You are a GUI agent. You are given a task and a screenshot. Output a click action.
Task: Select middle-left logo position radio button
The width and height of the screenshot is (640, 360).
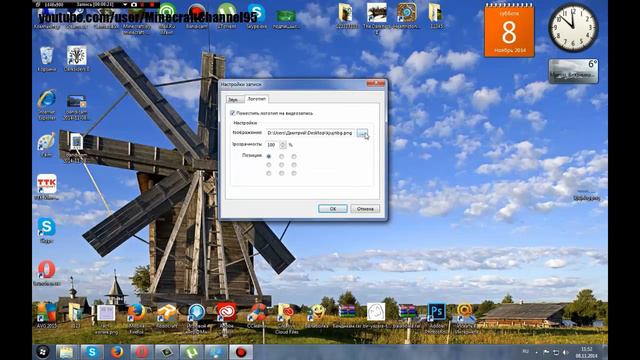(269, 165)
